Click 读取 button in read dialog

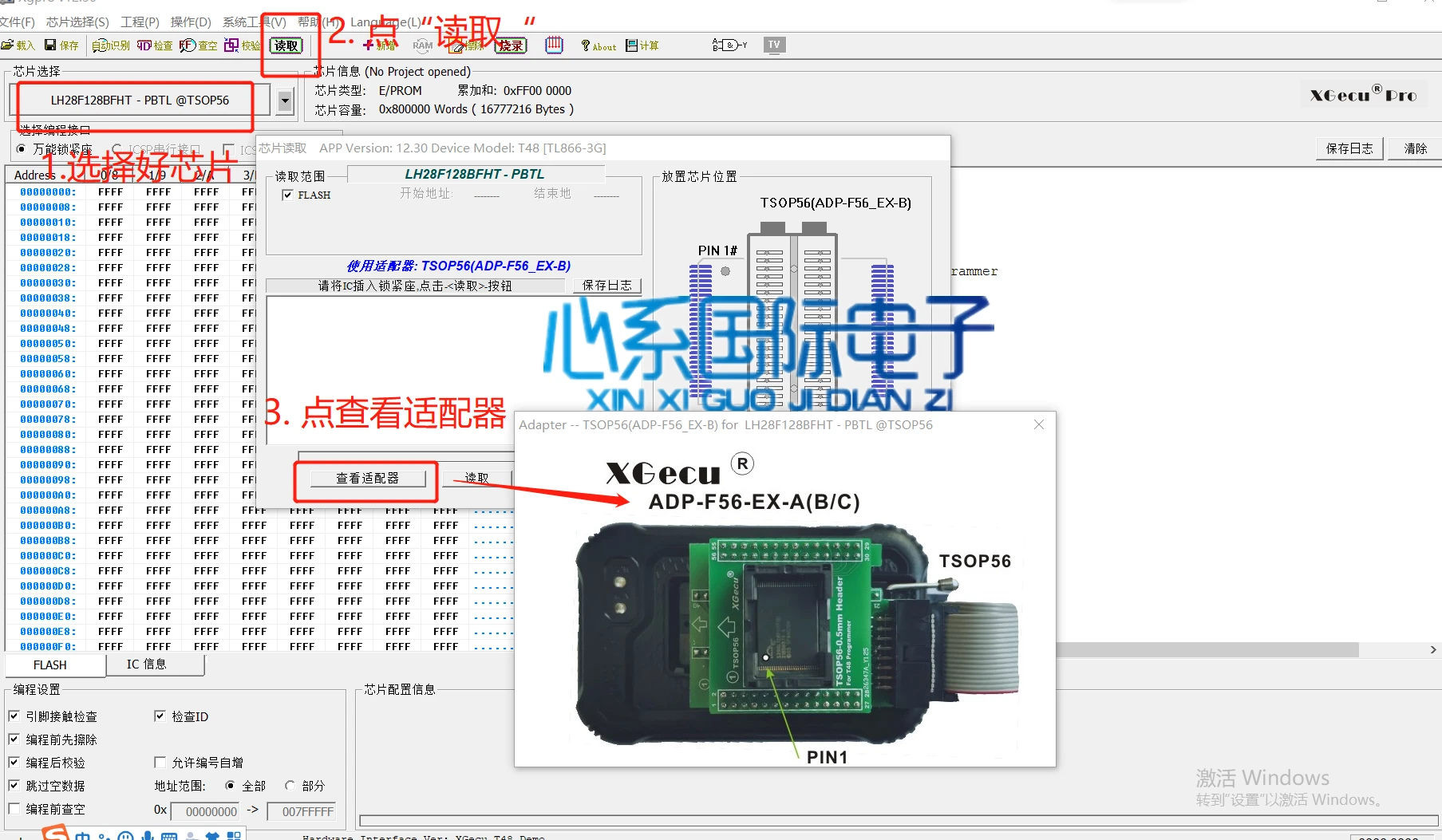tap(477, 478)
